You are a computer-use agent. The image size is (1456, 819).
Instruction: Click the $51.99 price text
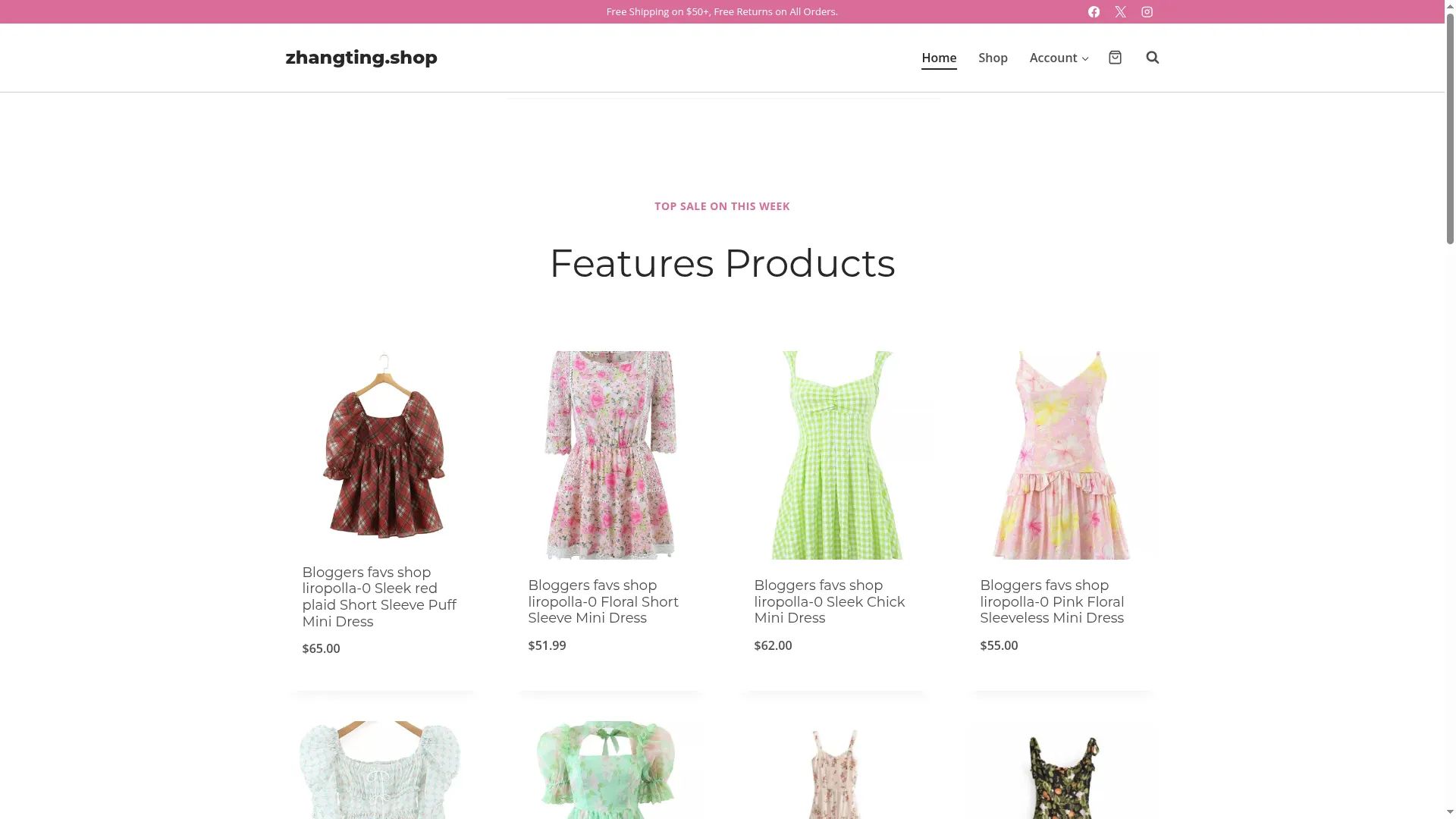coord(547,645)
